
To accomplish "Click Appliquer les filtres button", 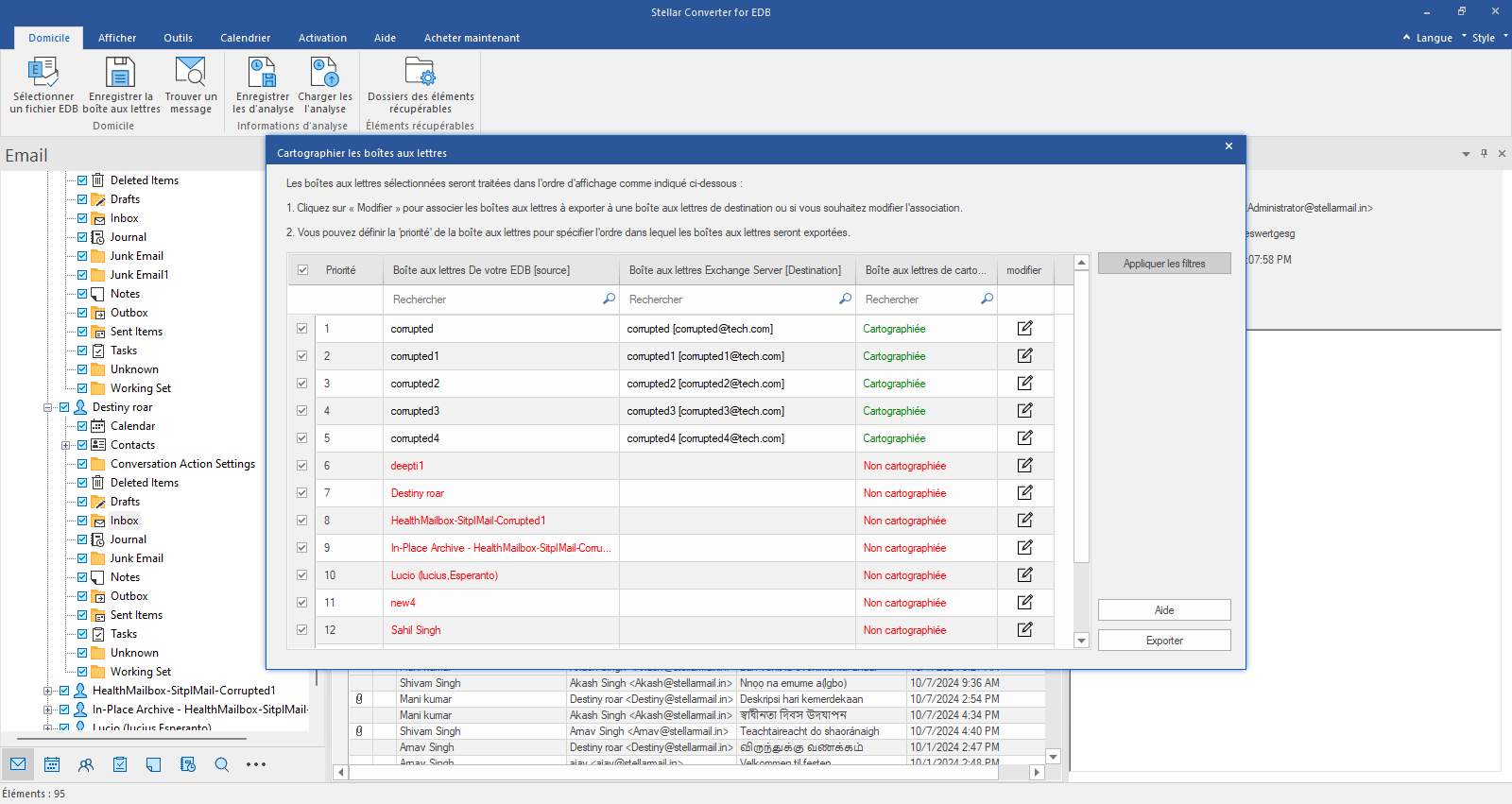I will [1164, 264].
